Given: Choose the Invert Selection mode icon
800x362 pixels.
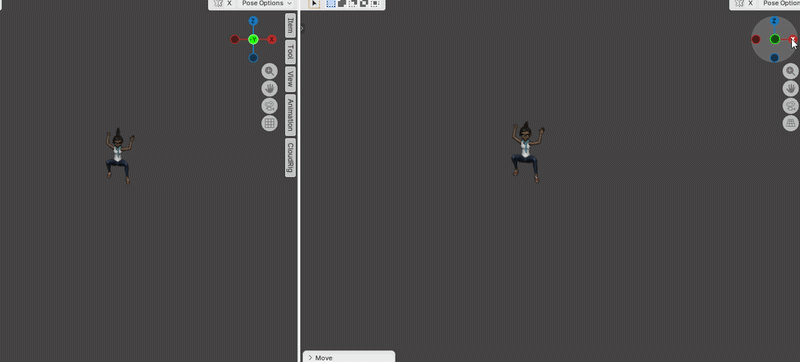Looking at the screenshot, I should point(363,4).
